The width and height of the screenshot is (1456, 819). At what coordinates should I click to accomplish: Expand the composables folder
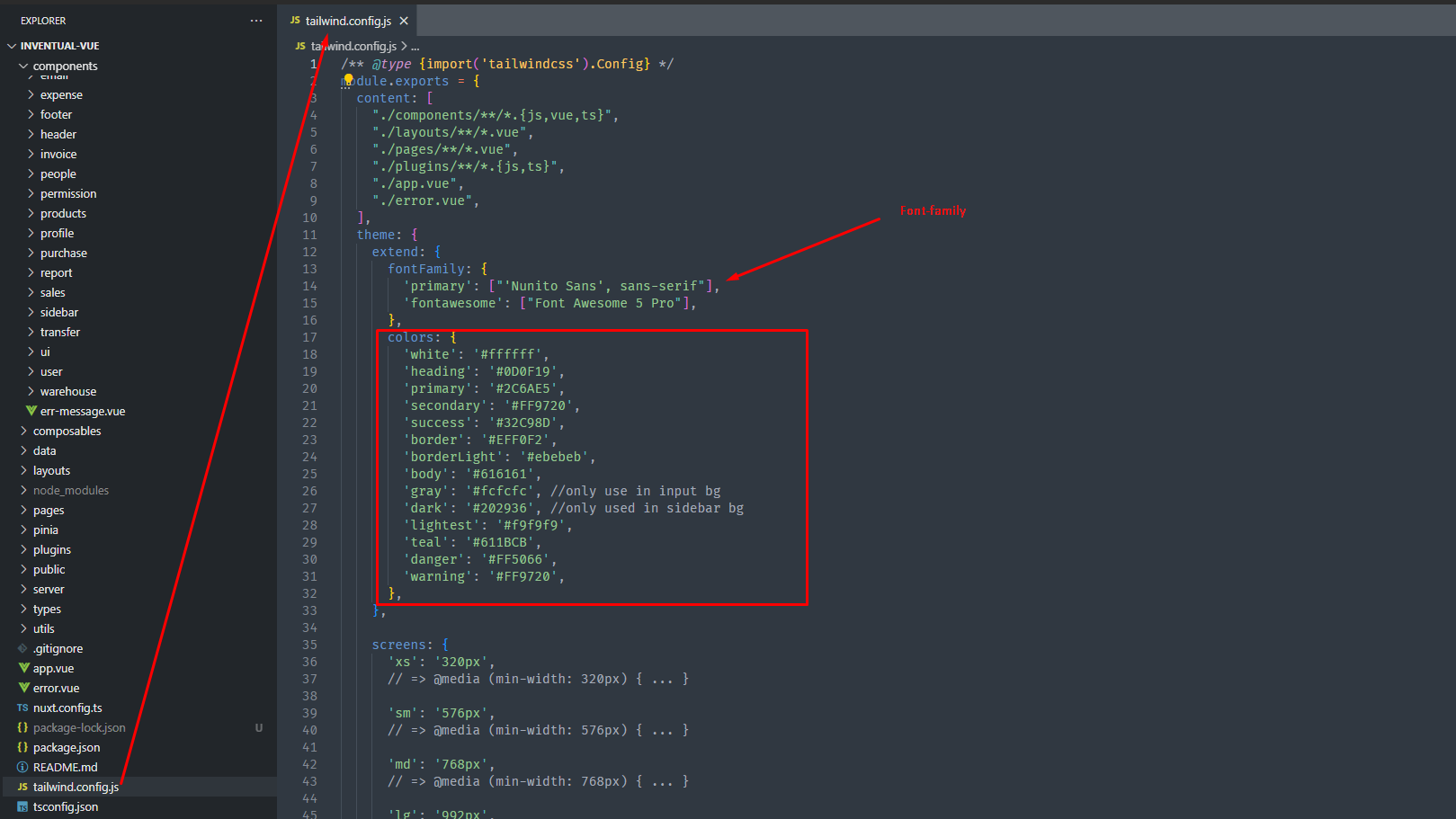[67, 431]
